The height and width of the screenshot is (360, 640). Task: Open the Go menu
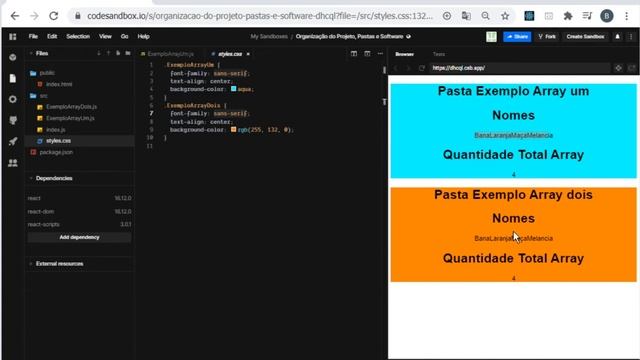(x=124, y=37)
